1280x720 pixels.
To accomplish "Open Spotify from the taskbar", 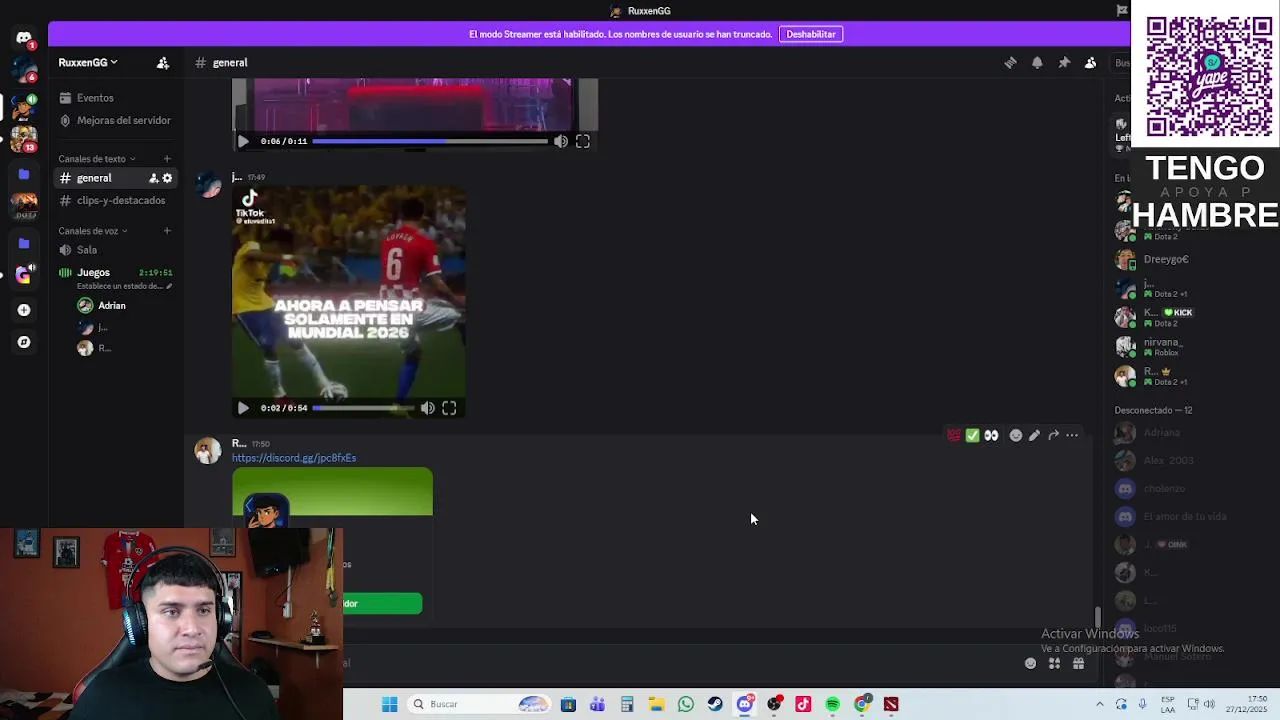I will [832, 704].
